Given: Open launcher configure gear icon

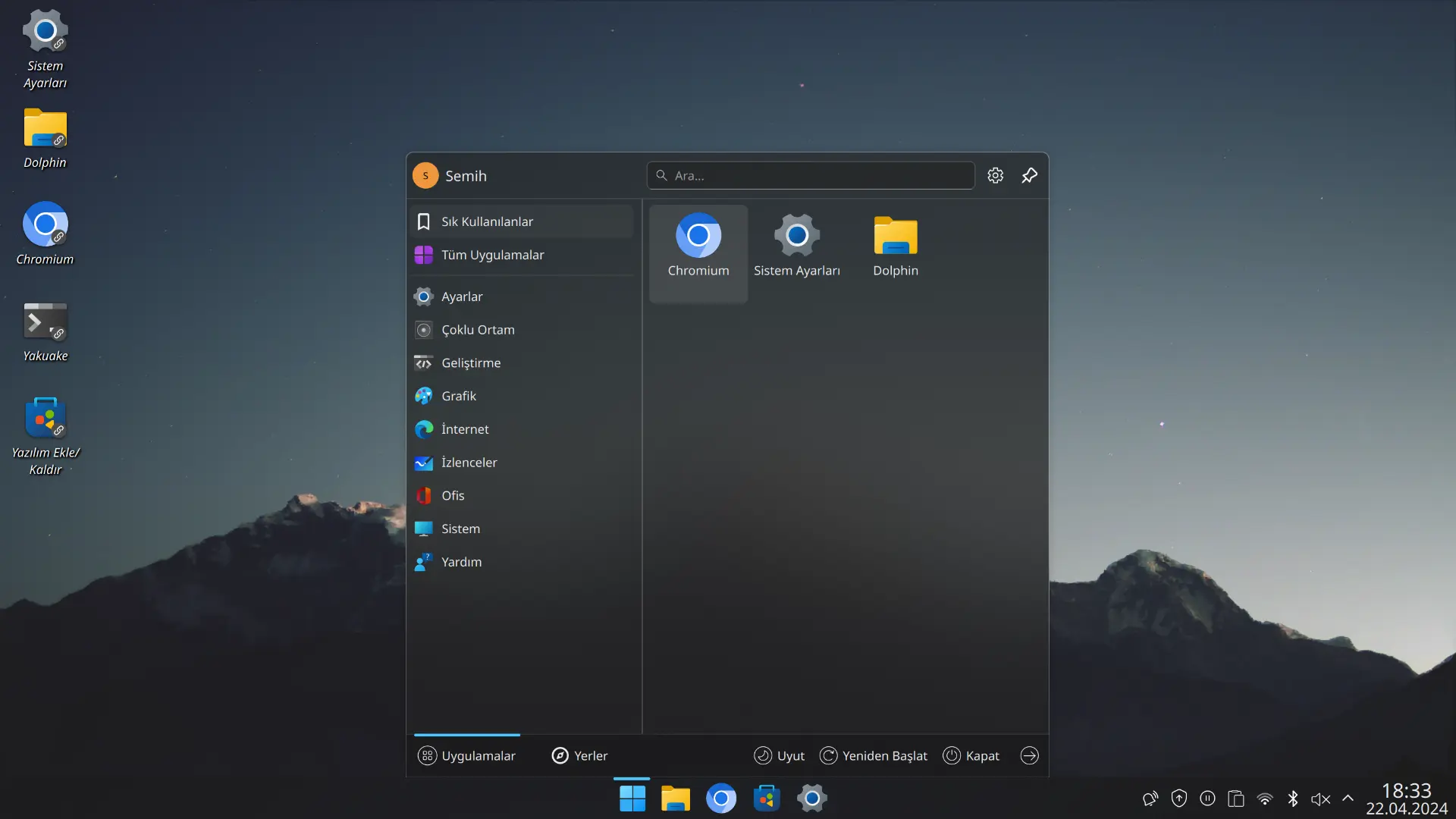Looking at the screenshot, I should pos(996,176).
